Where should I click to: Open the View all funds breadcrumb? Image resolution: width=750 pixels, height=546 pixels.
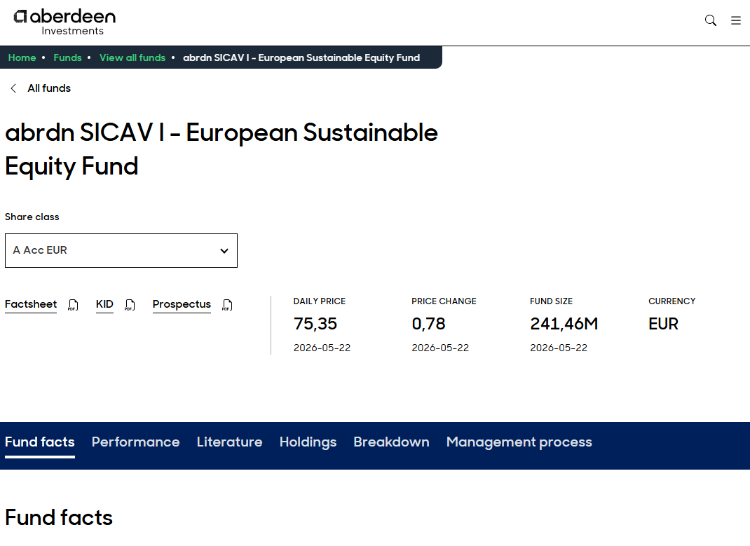132,58
